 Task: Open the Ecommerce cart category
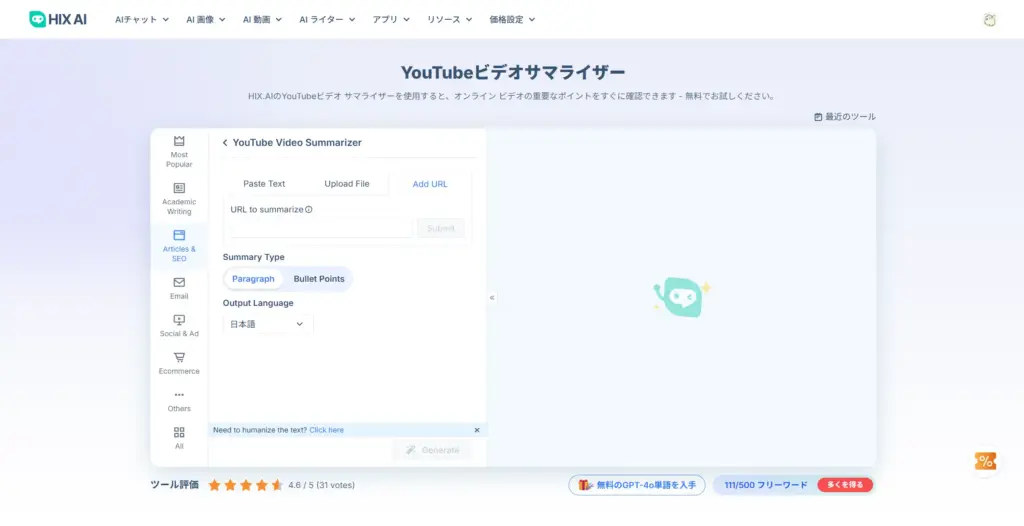(x=179, y=358)
